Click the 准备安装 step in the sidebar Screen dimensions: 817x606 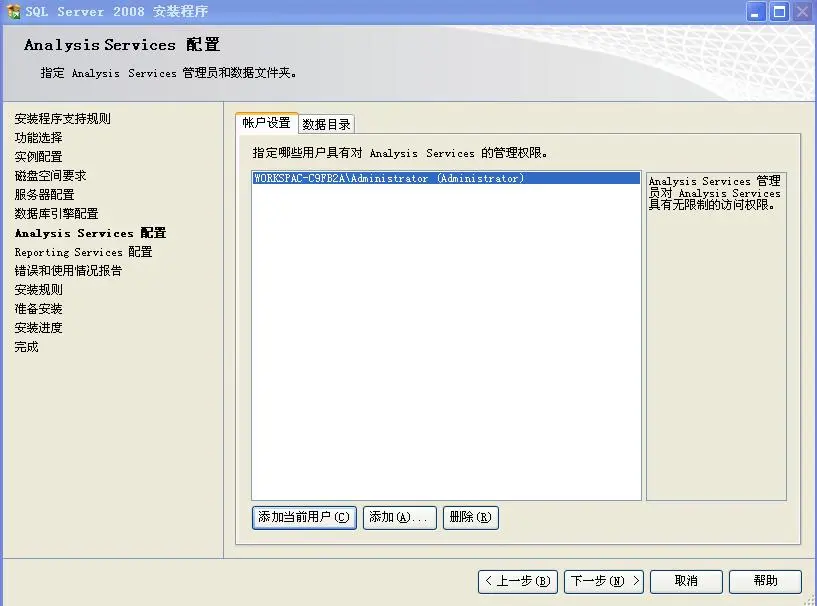point(39,309)
